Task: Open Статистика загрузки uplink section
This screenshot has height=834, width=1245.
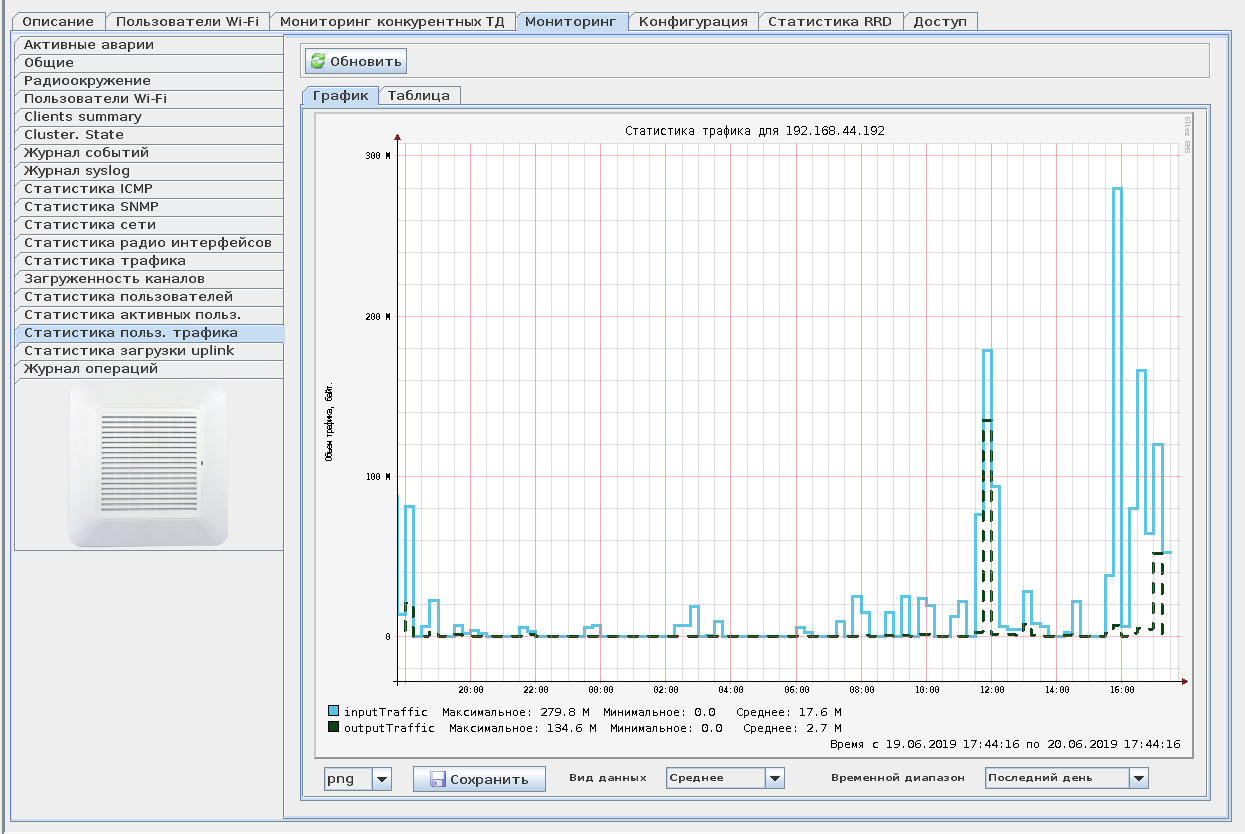Action: click(x=129, y=351)
